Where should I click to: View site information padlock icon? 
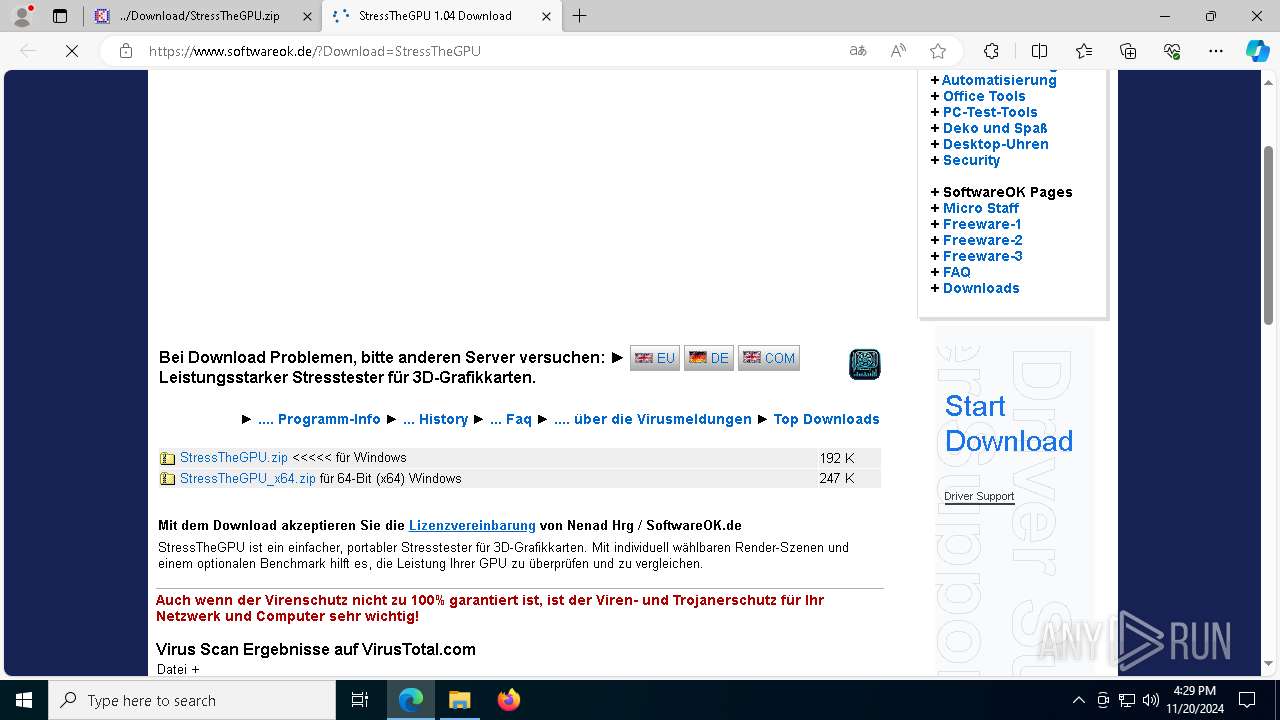pos(126,51)
